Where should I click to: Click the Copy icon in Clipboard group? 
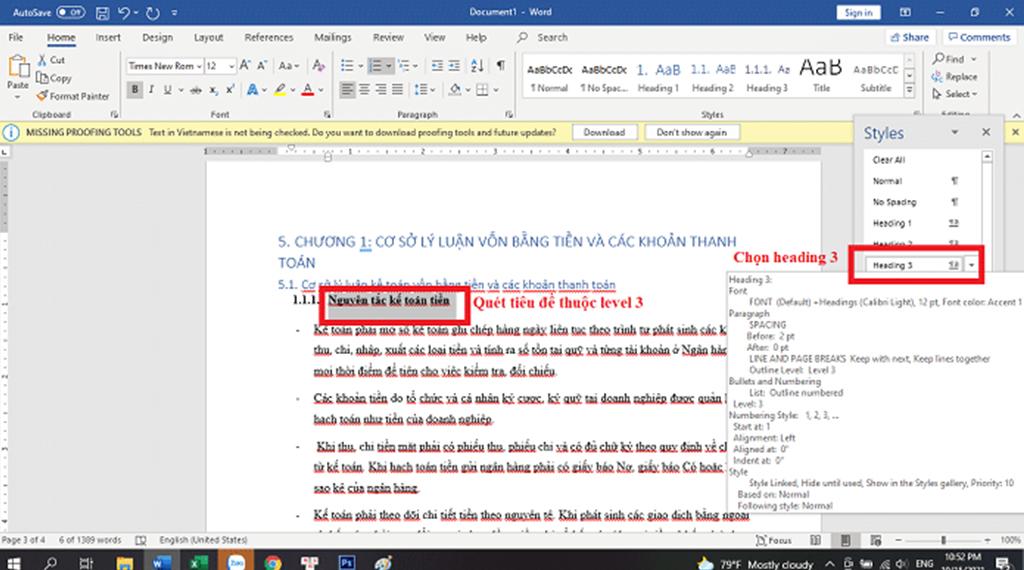(x=42, y=78)
